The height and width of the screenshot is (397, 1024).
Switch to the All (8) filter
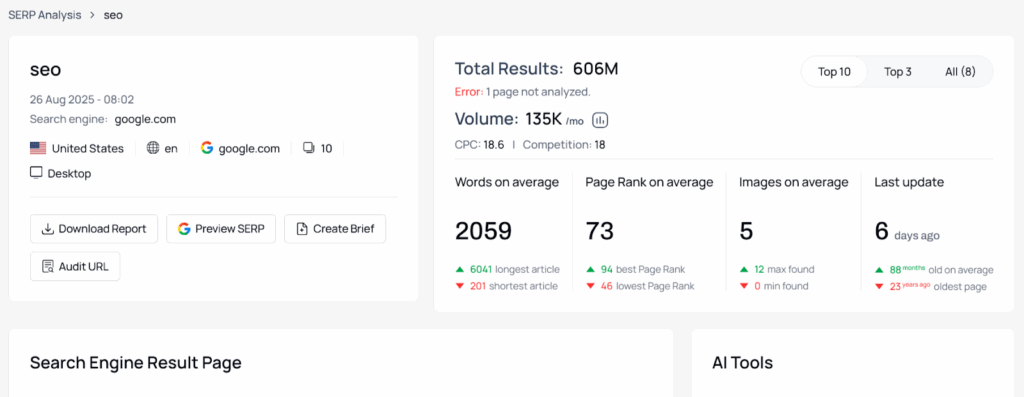point(961,72)
